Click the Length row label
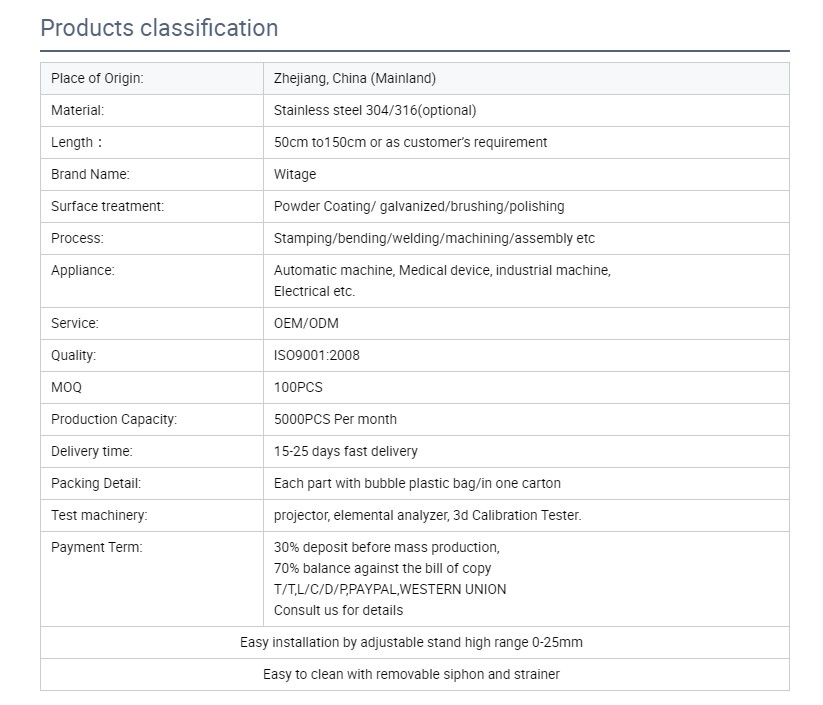The height and width of the screenshot is (705, 823). pyautogui.click(x=77, y=143)
